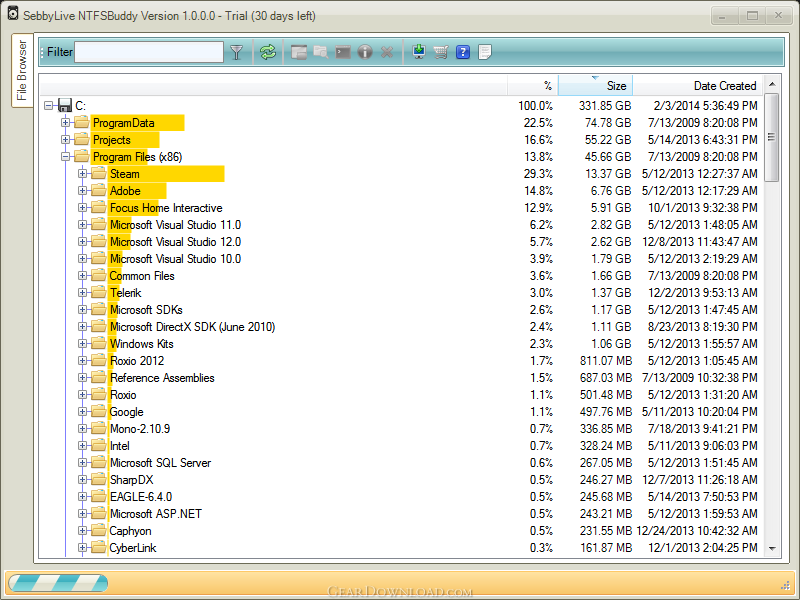This screenshot has width=800, height=600.
Task: Click the Adobe folder icon
Action: tap(98, 191)
